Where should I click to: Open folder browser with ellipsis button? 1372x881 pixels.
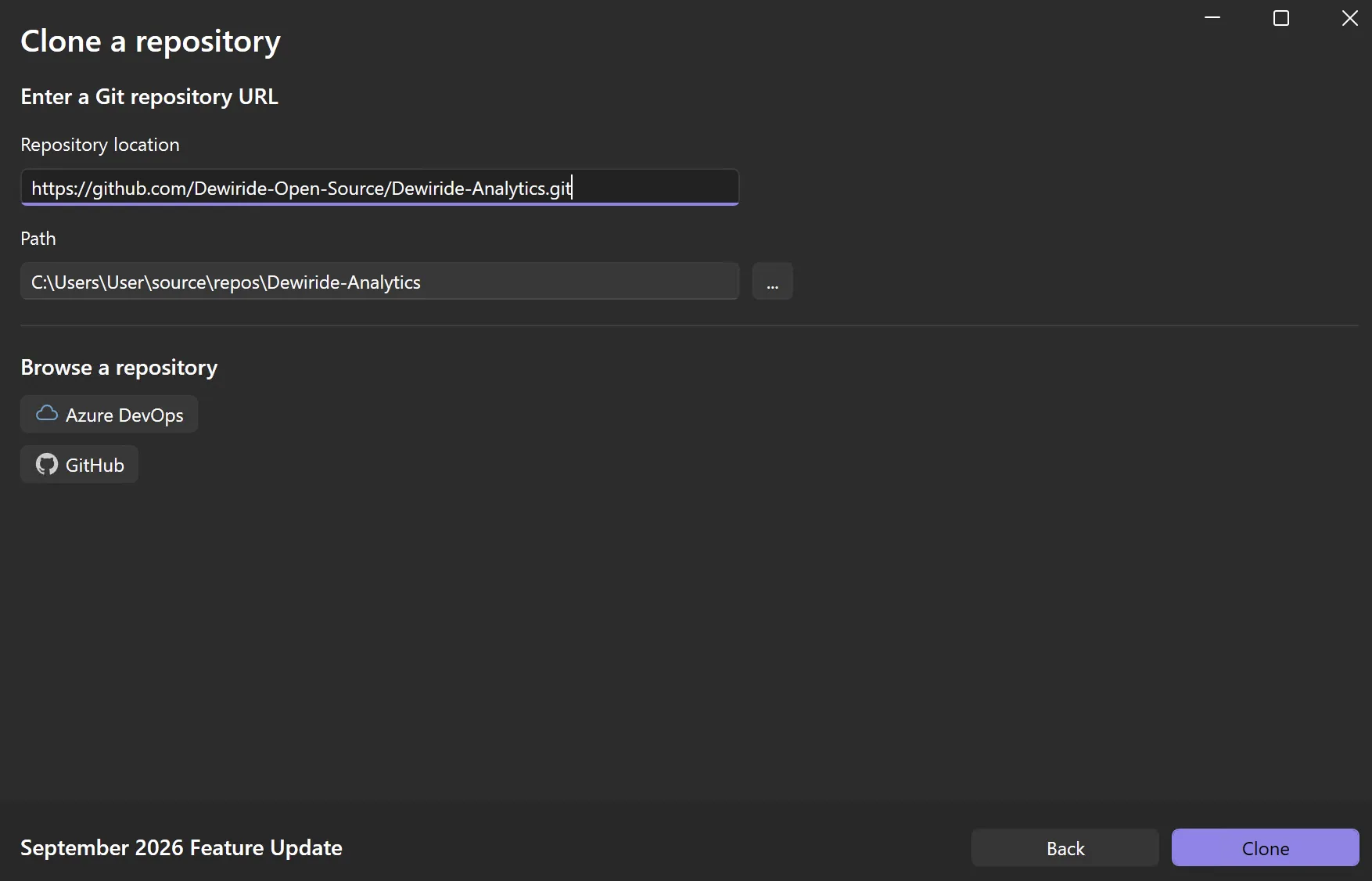tap(772, 282)
